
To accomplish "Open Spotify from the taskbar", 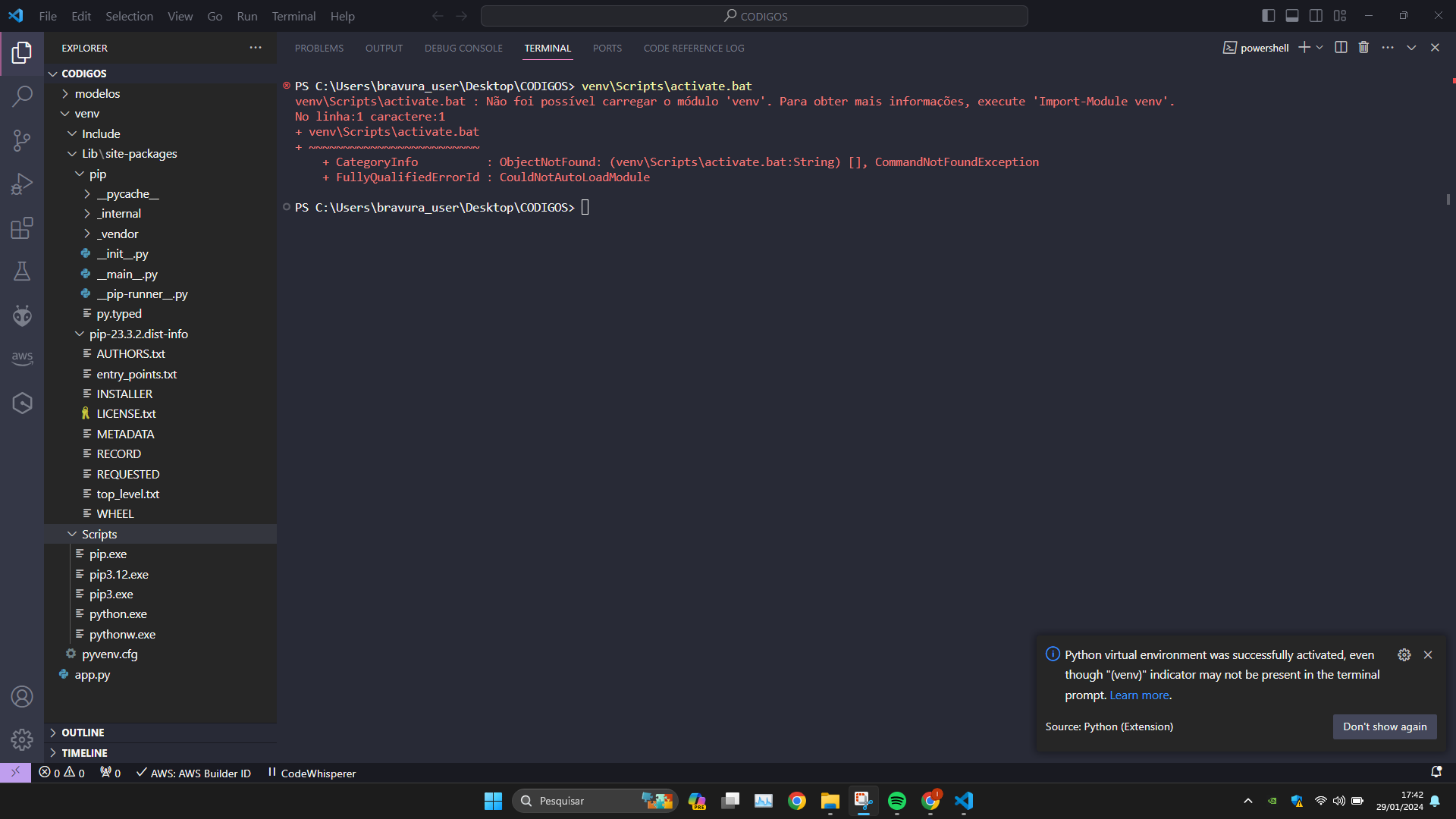I will tap(897, 801).
